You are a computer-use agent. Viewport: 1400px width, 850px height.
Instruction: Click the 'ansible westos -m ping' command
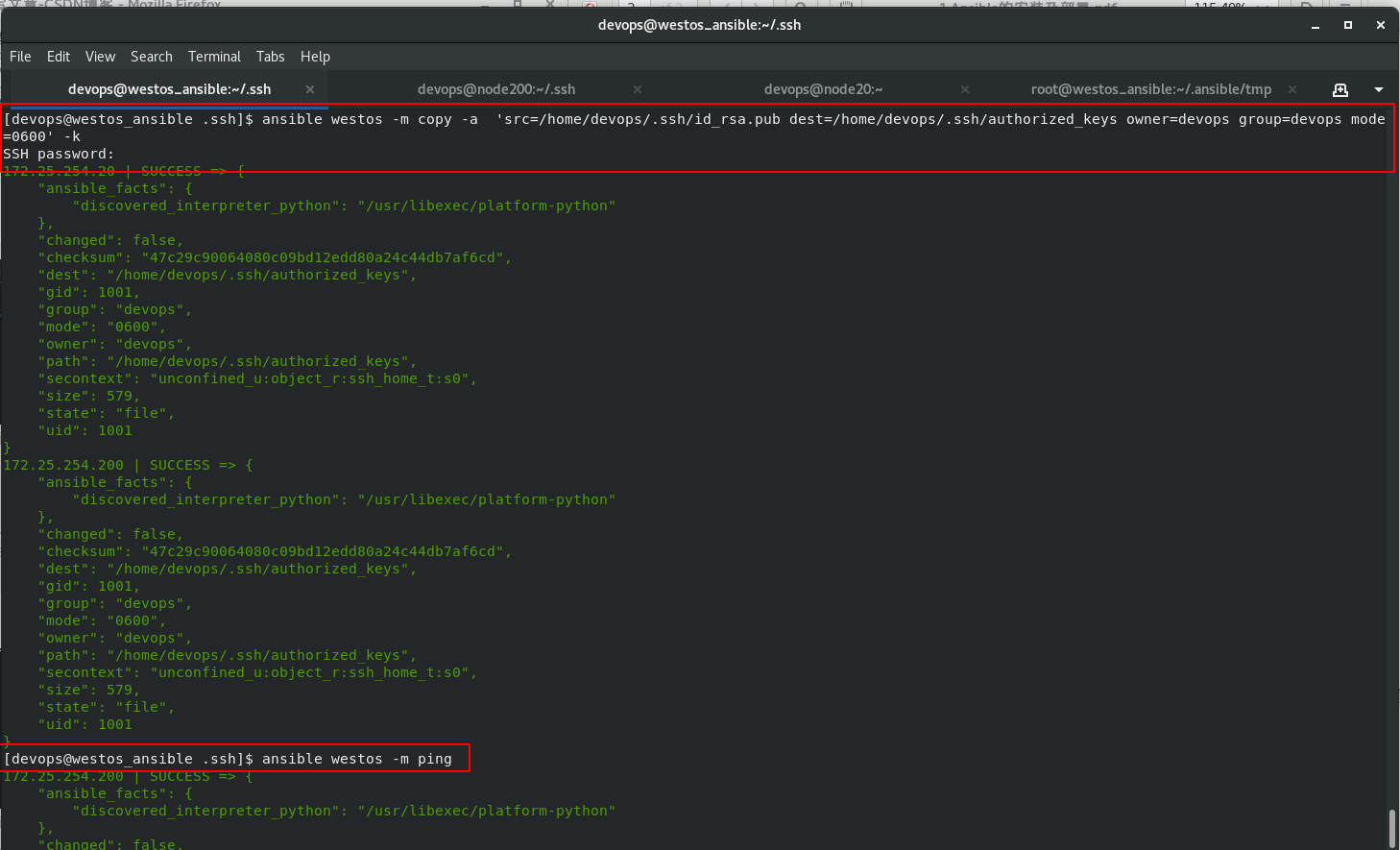coord(356,759)
